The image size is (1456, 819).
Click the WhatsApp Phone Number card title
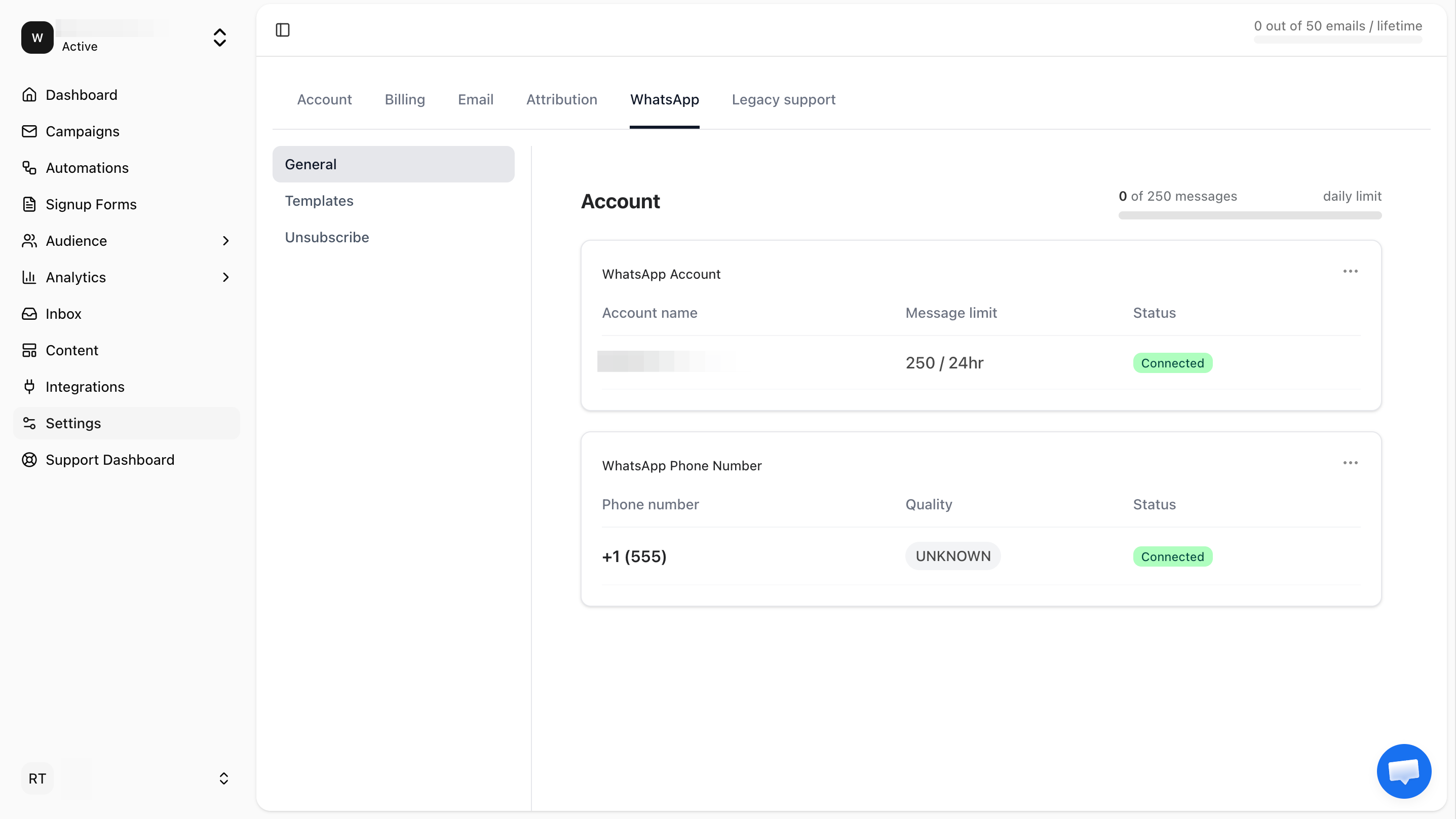(x=682, y=465)
